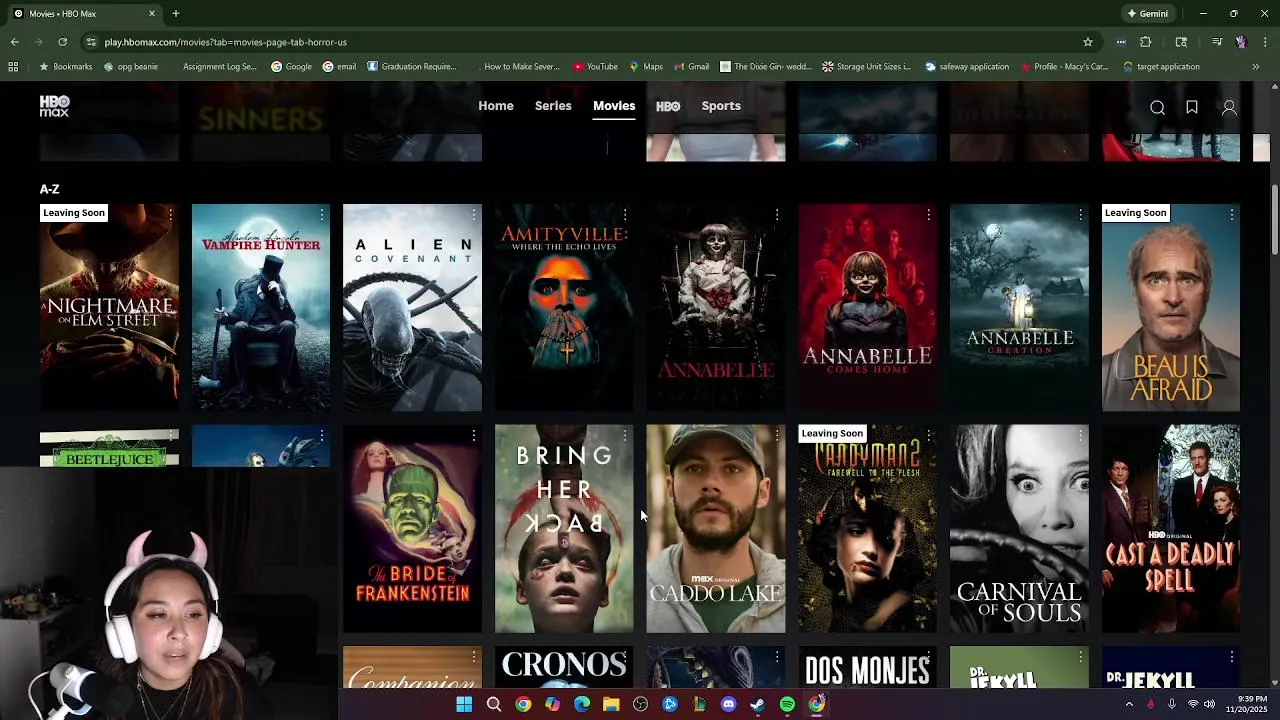View site information icon in address bar

coord(91,42)
